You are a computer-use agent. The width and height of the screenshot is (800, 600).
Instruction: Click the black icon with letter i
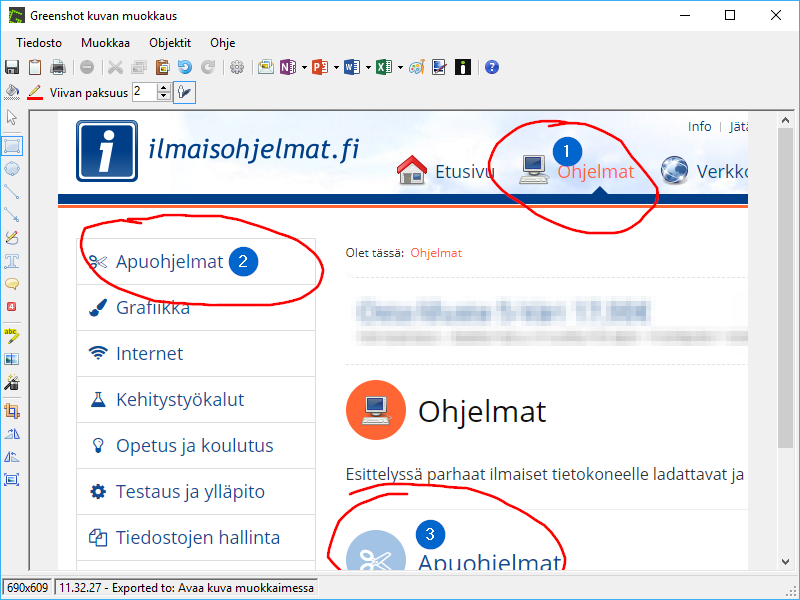coord(462,67)
